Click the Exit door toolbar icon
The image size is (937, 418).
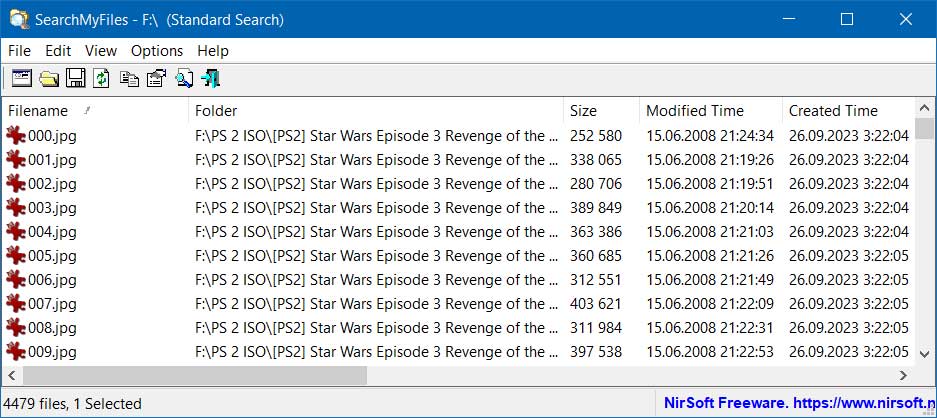pos(210,78)
